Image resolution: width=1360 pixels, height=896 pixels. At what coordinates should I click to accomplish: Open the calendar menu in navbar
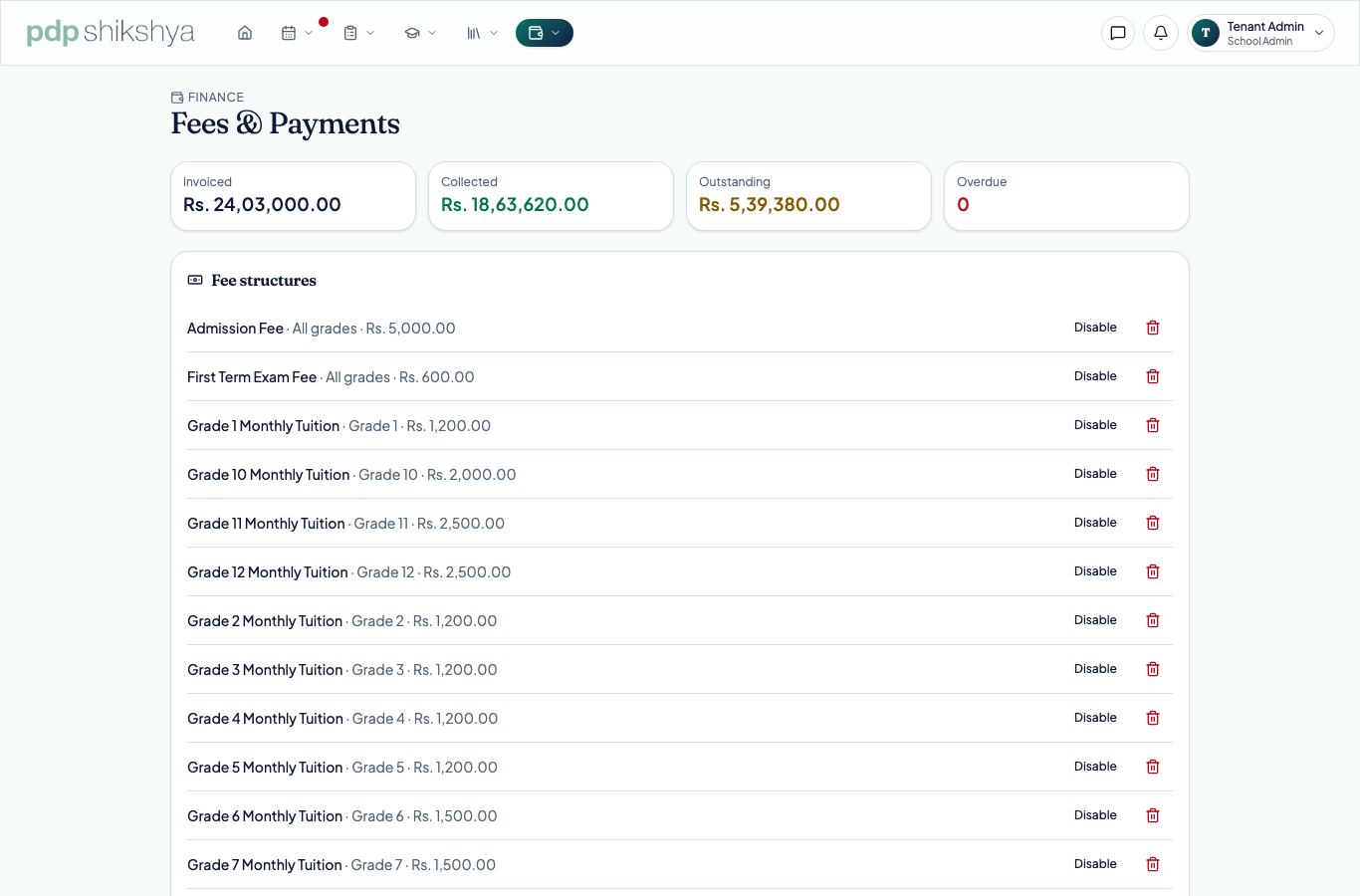pyautogui.click(x=297, y=33)
